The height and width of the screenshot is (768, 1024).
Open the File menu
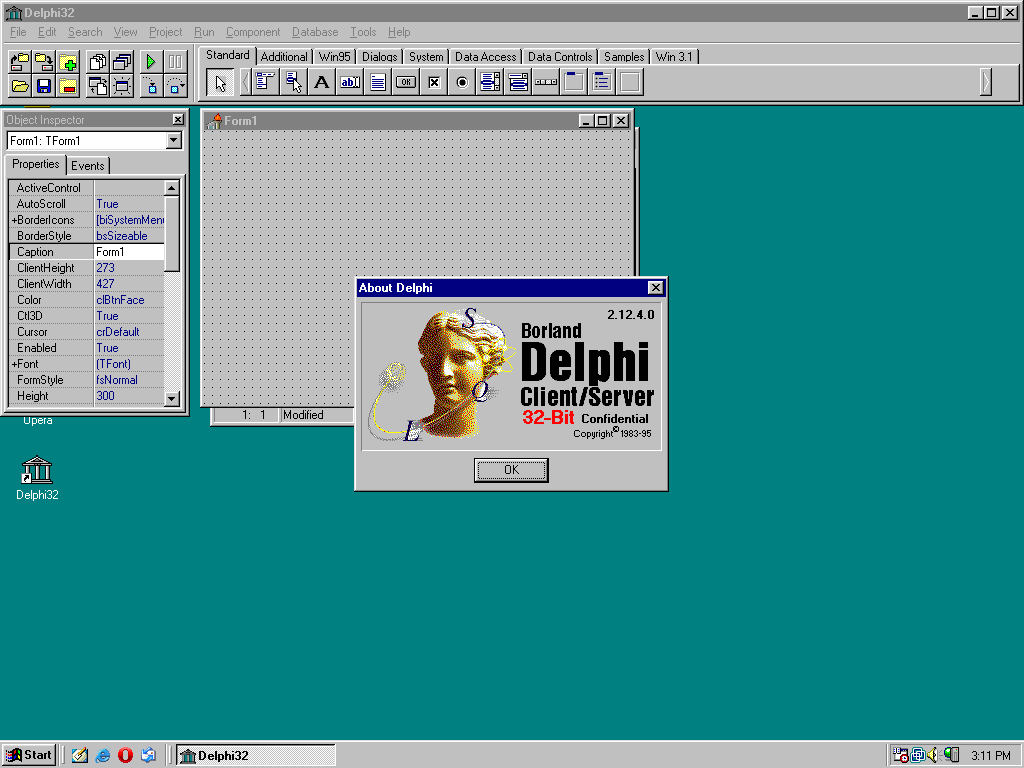point(18,32)
